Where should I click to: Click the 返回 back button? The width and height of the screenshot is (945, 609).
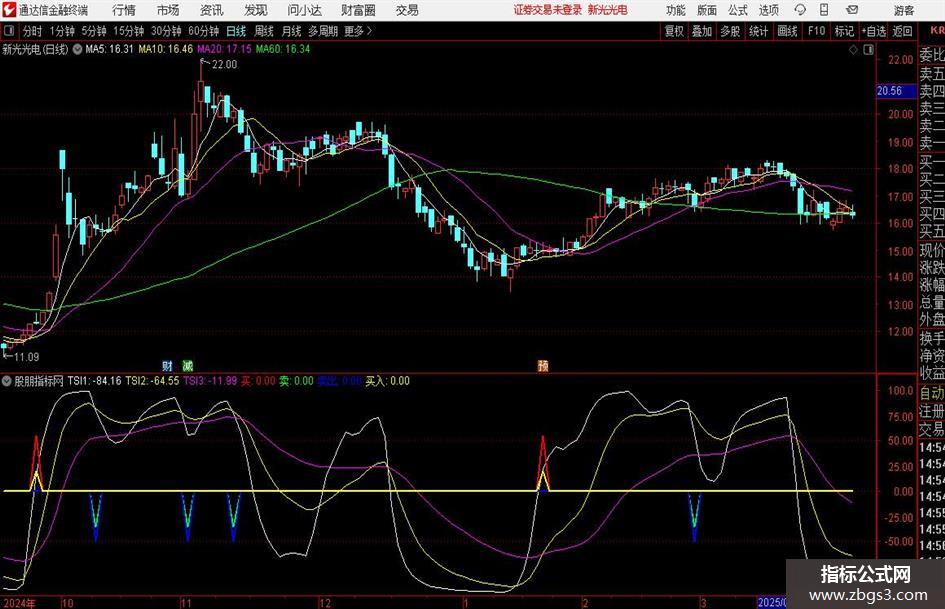(x=902, y=31)
